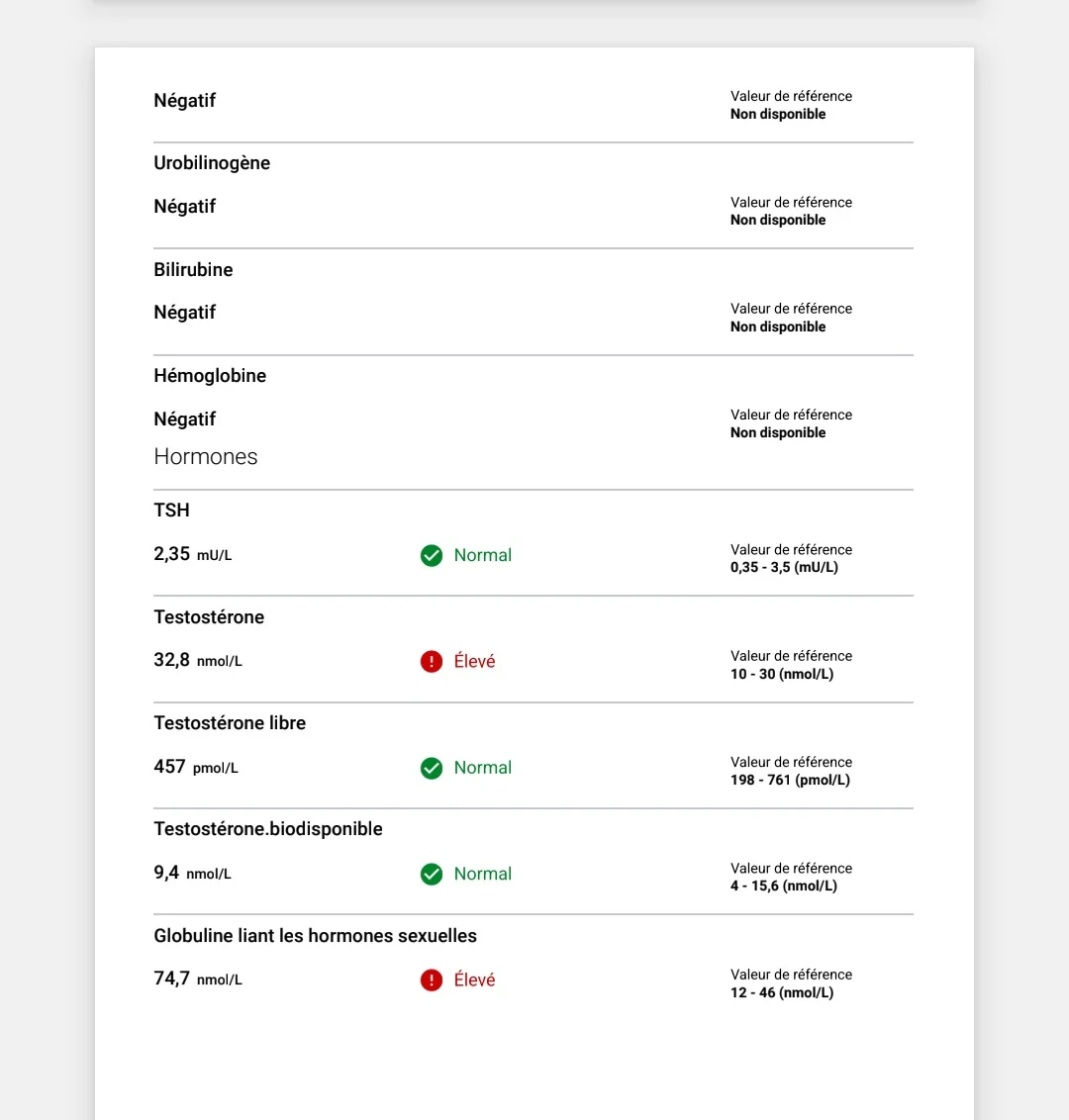Click the Normal status for Testostérone.biodisponible
The height and width of the screenshot is (1120, 1069).
pyautogui.click(x=483, y=874)
